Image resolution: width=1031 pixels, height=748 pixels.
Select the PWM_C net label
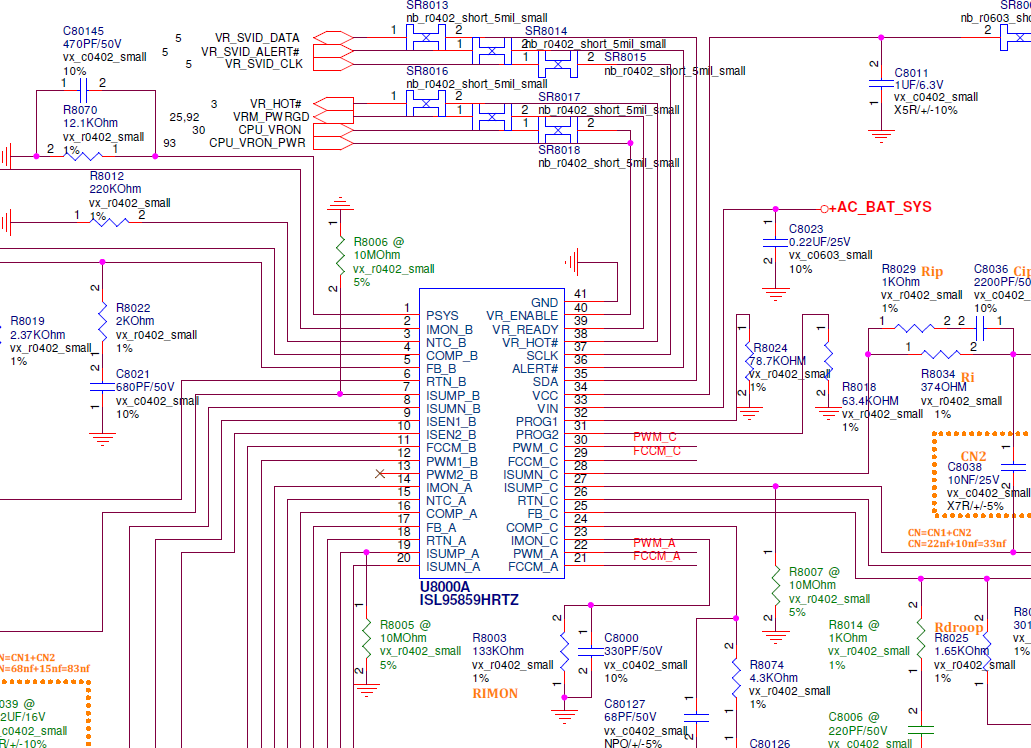pos(654,437)
